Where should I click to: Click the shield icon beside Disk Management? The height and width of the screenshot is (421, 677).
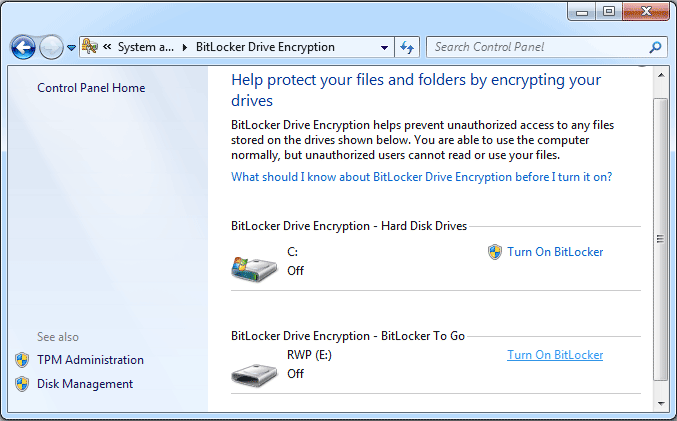point(22,384)
